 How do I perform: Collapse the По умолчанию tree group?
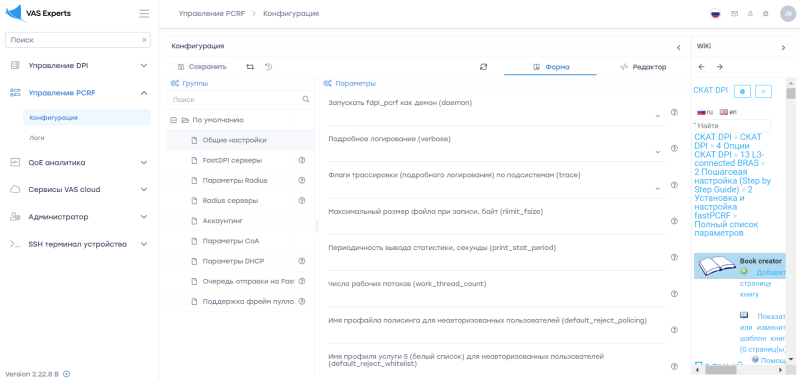(x=173, y=120)
